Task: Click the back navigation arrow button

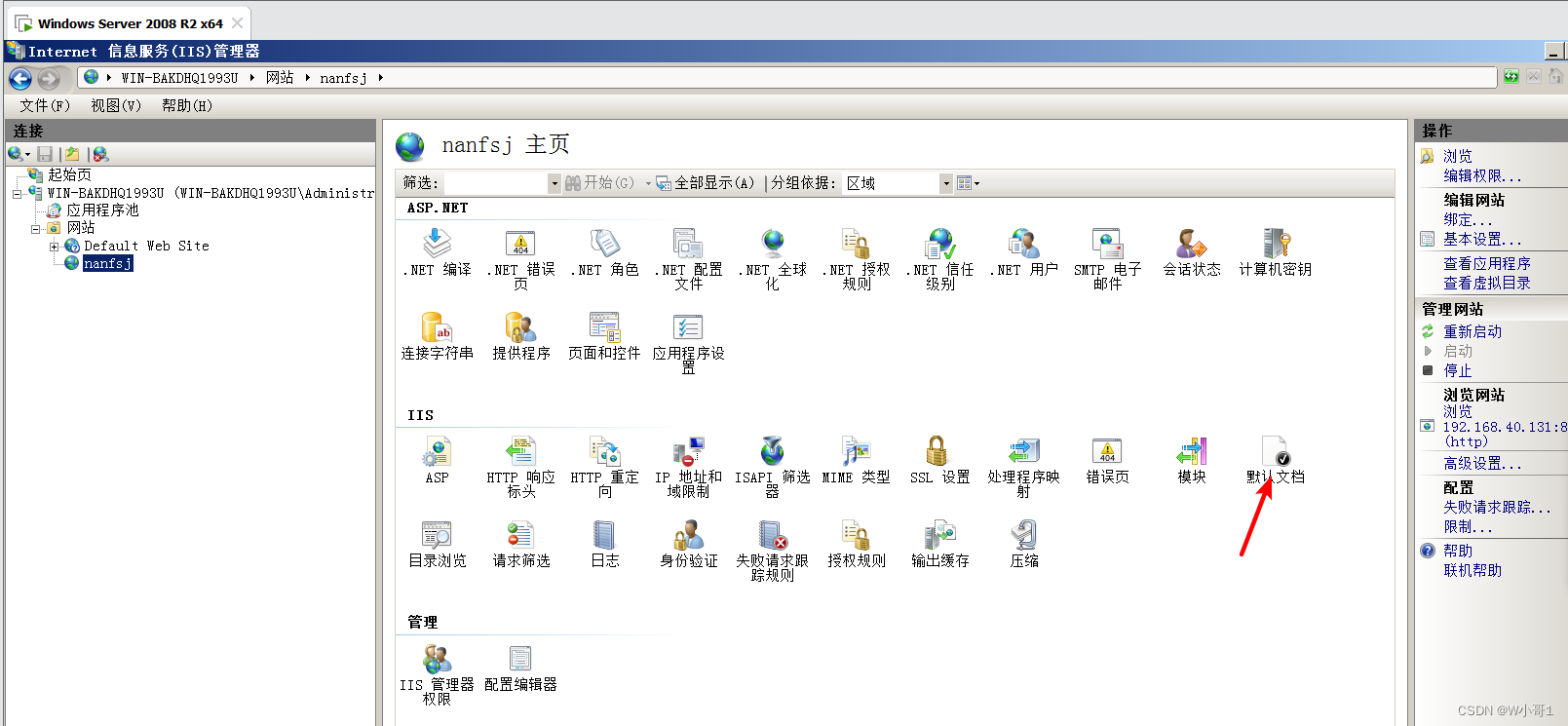Action: (x=20, y=79)
